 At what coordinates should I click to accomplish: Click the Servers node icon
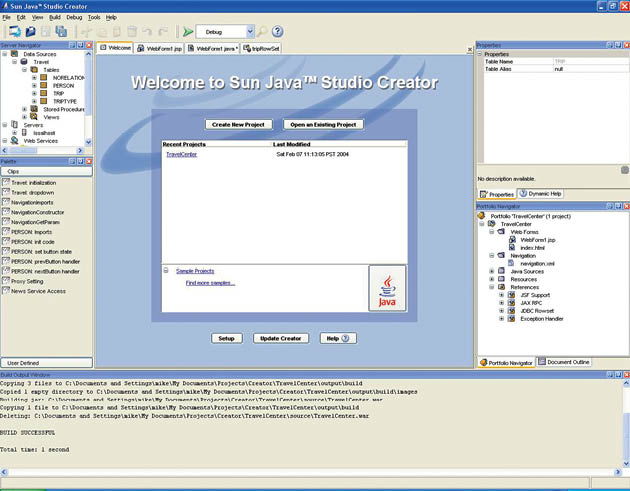tap(15, 125)
